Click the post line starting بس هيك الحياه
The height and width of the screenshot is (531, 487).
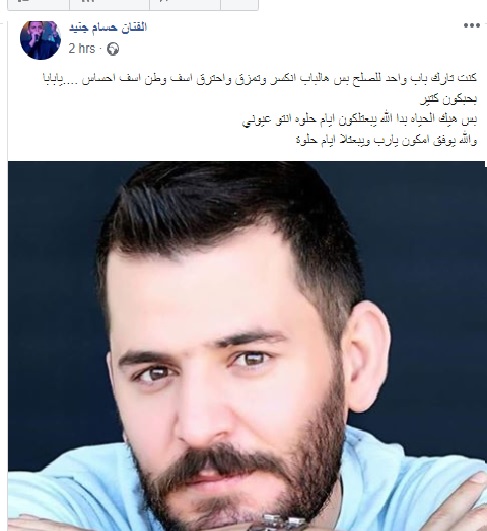pos(359,119)
